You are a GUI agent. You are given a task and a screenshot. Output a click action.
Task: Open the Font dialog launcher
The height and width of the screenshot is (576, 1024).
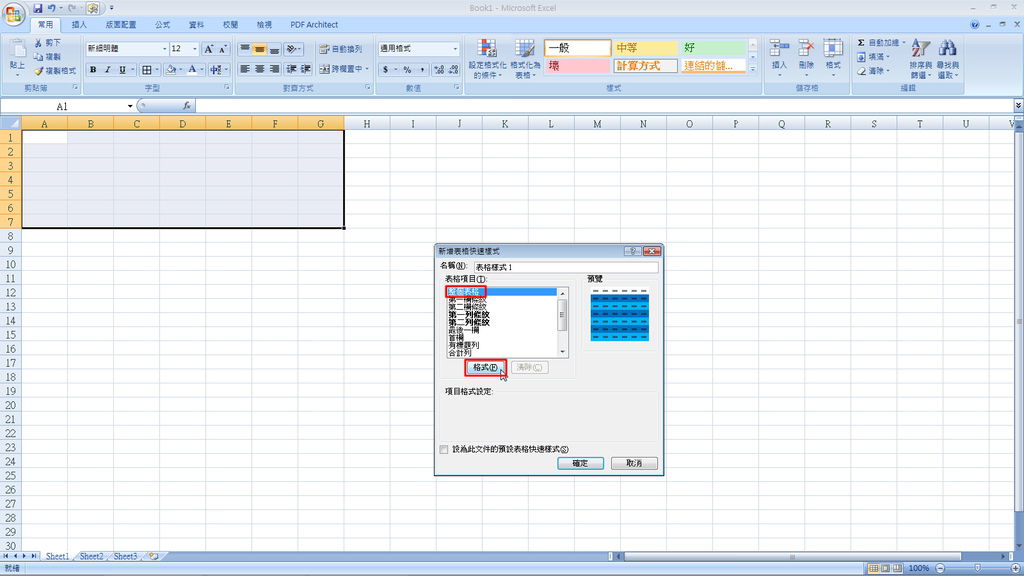[x=227, y=88]
